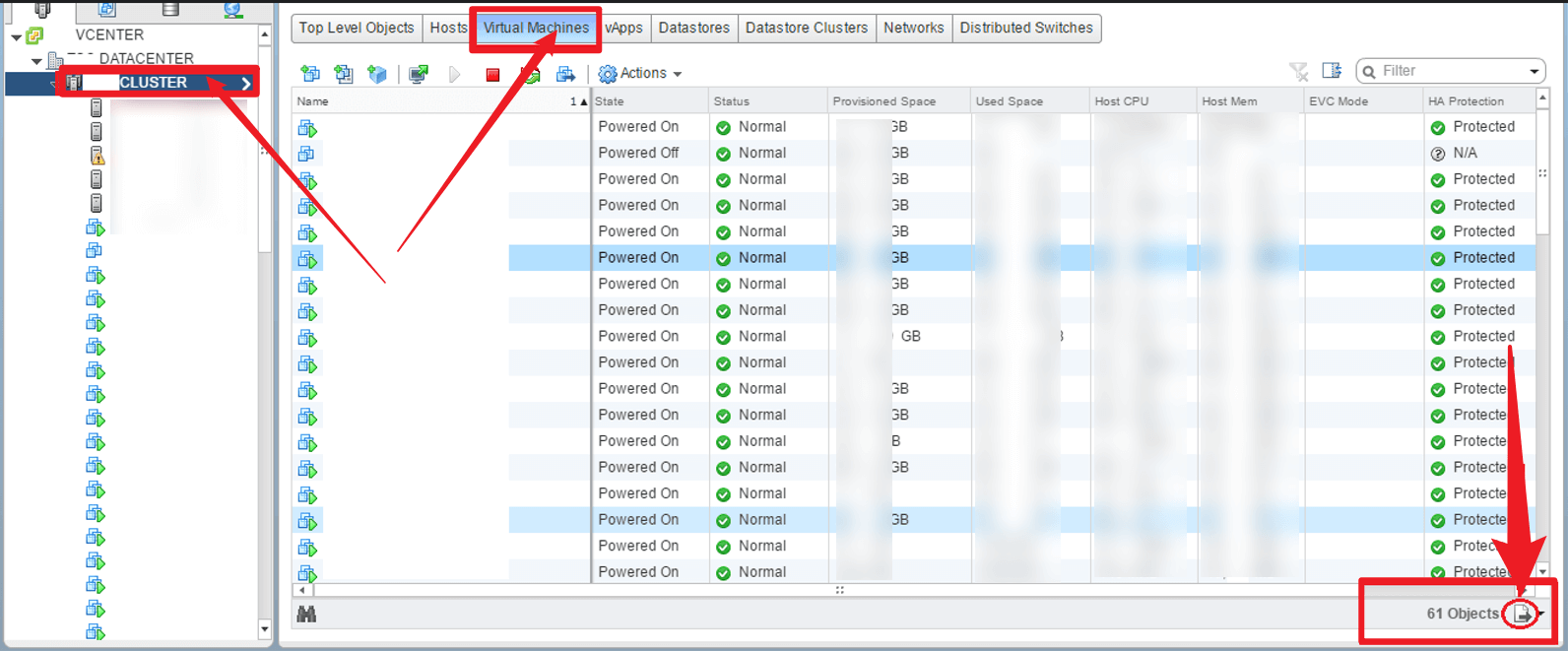Image resolution: width=1568 pixels, height=651 pixels.
Task: Click the HA Protection column header
Action: [x=1479, y=101]
